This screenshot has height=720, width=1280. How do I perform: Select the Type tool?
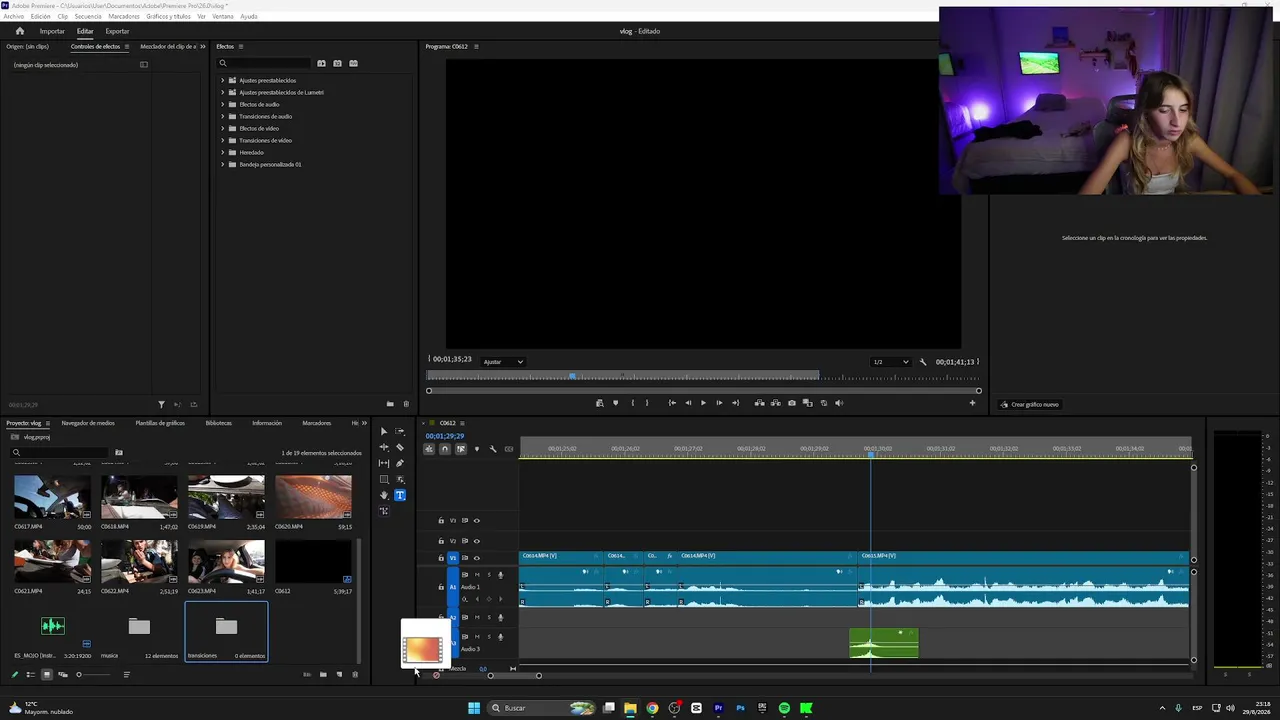pyautogui.click(x=400, y=495)
